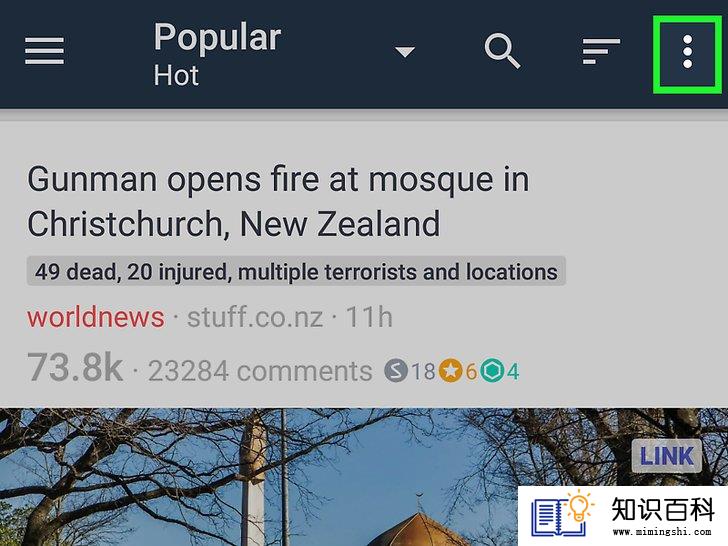Image resolution: width=728 pixels, height=546 pixels.
Task: Tap the 73.8k score count
Action: pyautogui.click(x=75, y=368)
